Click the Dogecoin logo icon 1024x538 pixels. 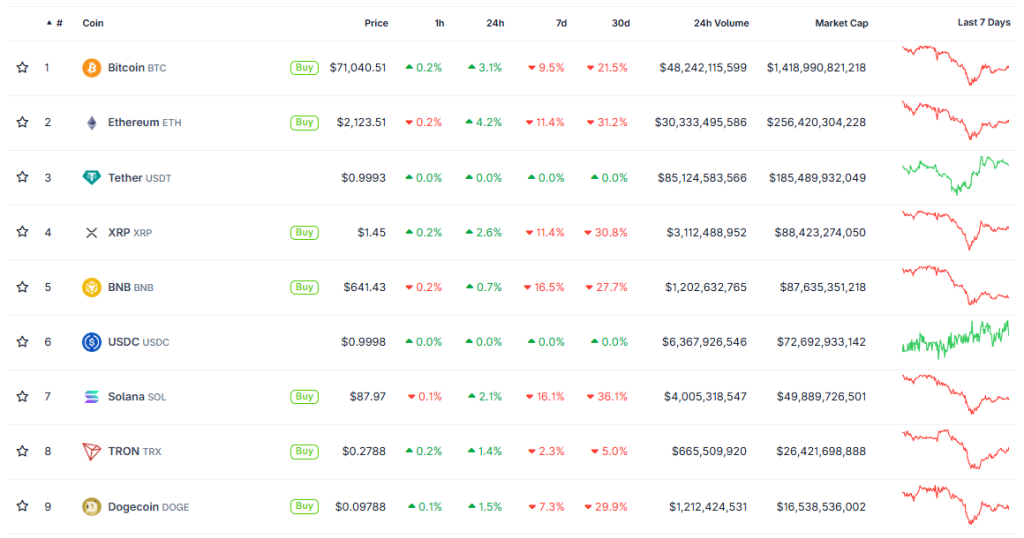tap(91, 507)
